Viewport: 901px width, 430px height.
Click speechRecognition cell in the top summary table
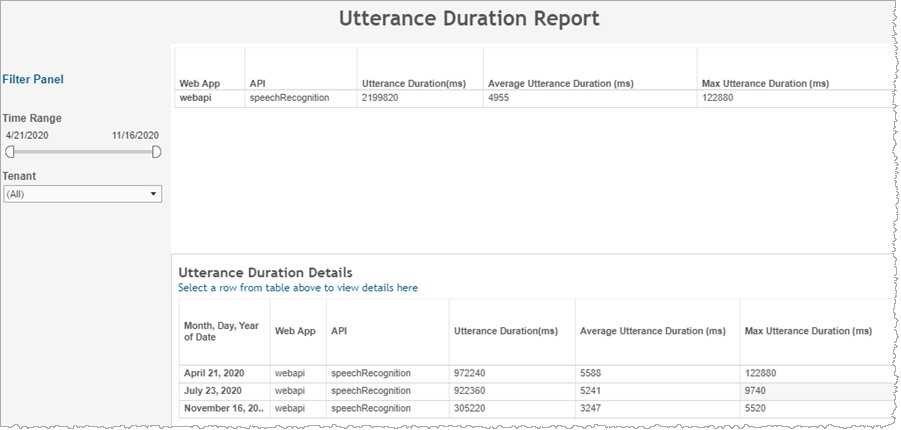(289, 98)
